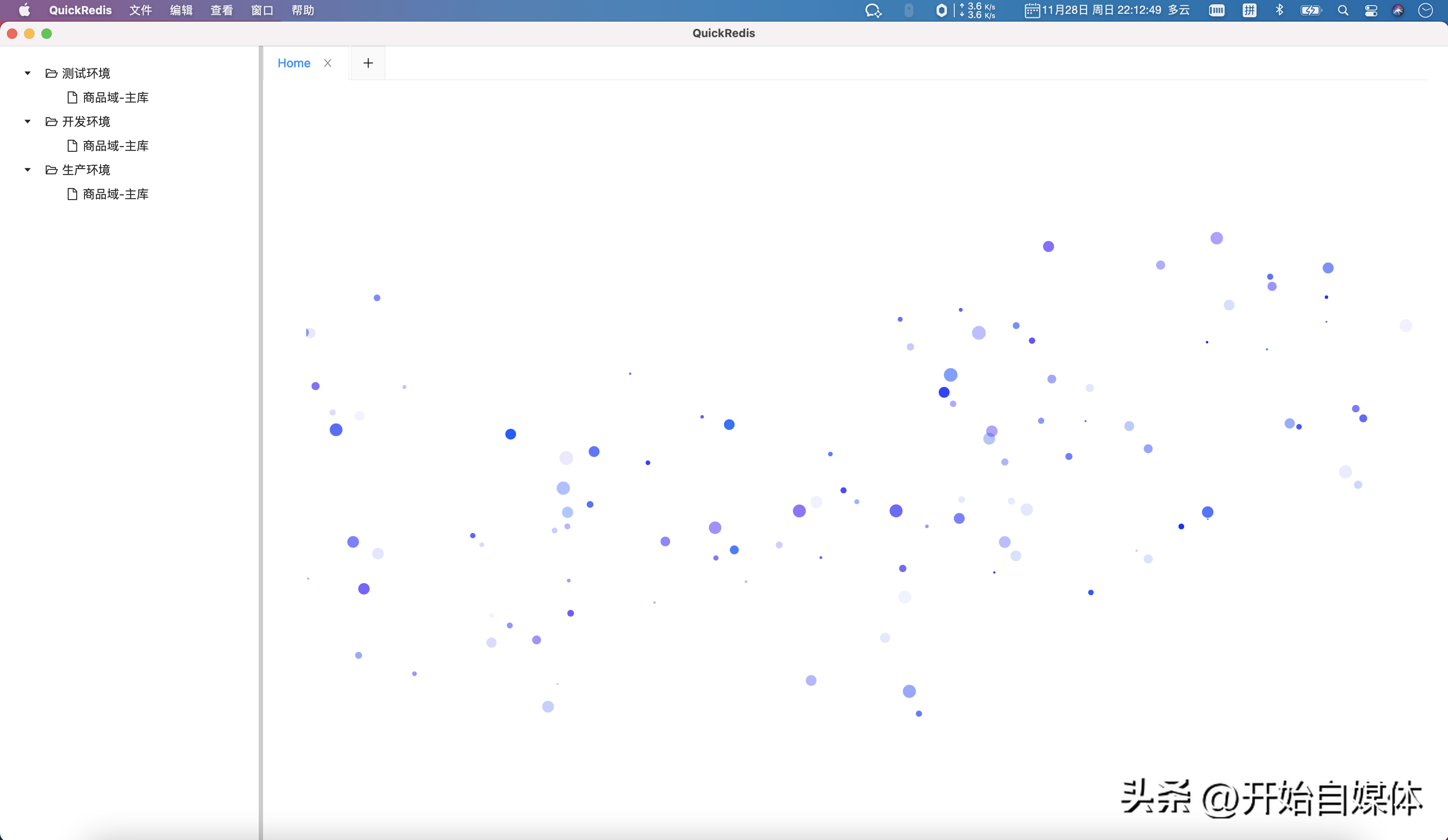
Task: Click the chat bubble icon in menu bar
Action: [x=873, y=10]
